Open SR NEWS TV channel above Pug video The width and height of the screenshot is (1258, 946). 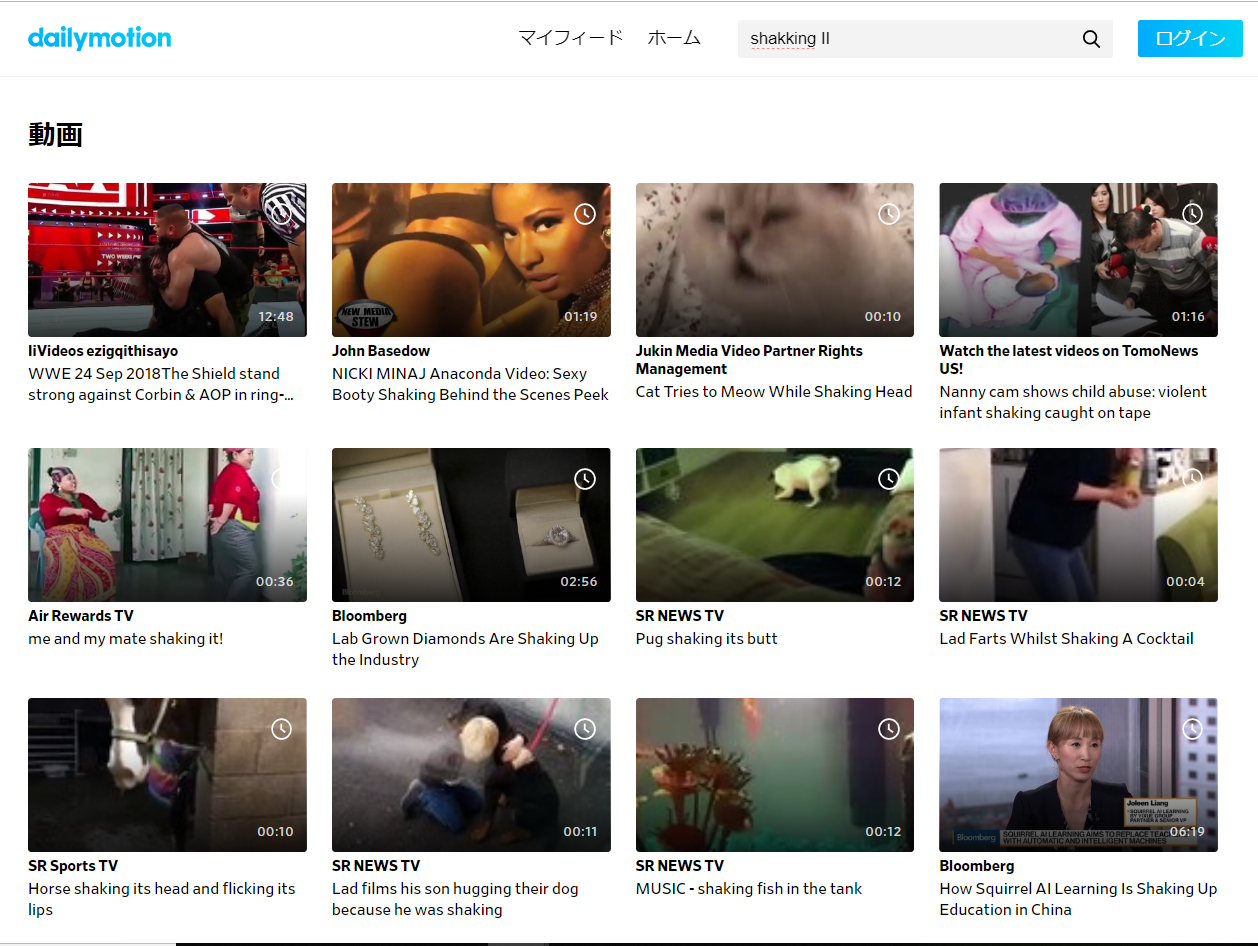pos(680,616)
